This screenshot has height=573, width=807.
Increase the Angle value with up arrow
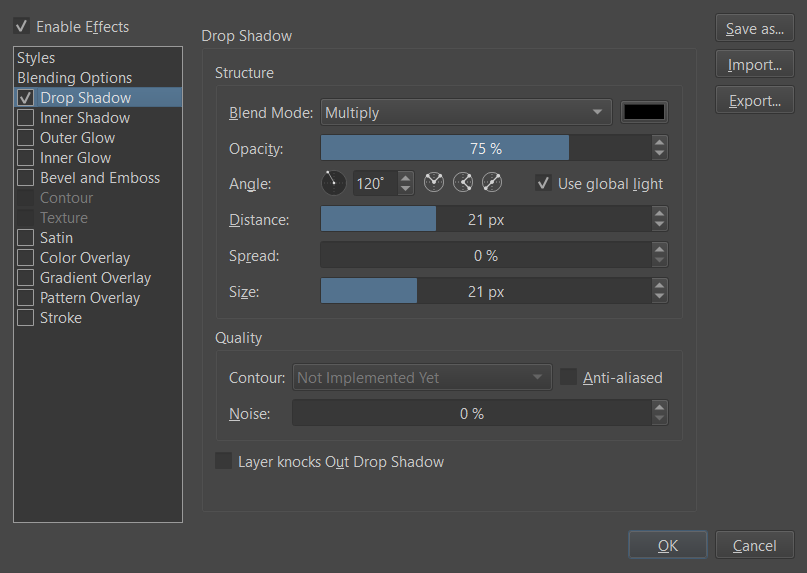click(405, 178)
